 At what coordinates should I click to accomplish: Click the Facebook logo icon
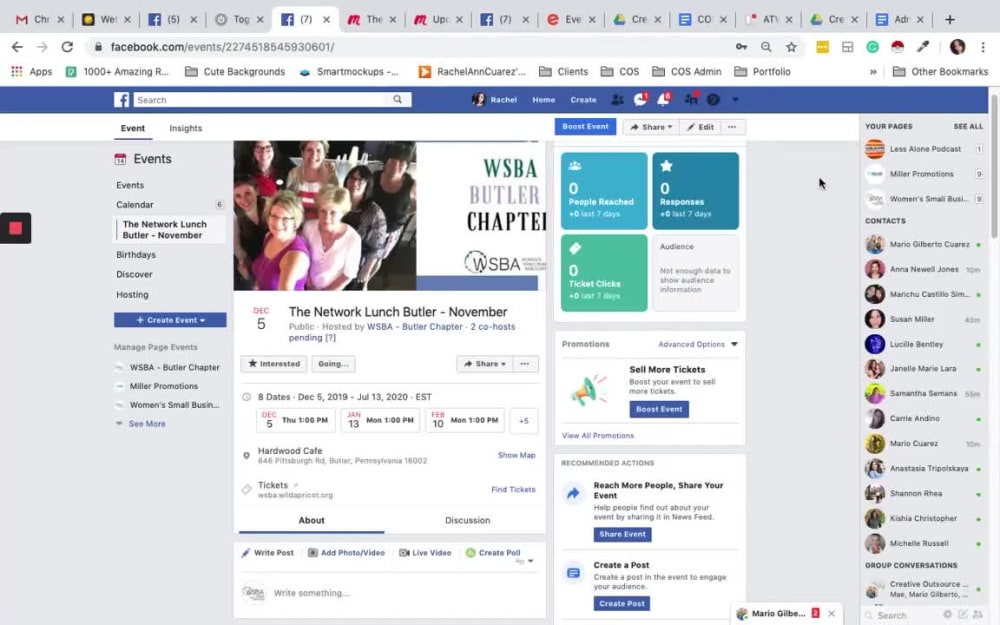pyautogui.click(x=121, y=99)
